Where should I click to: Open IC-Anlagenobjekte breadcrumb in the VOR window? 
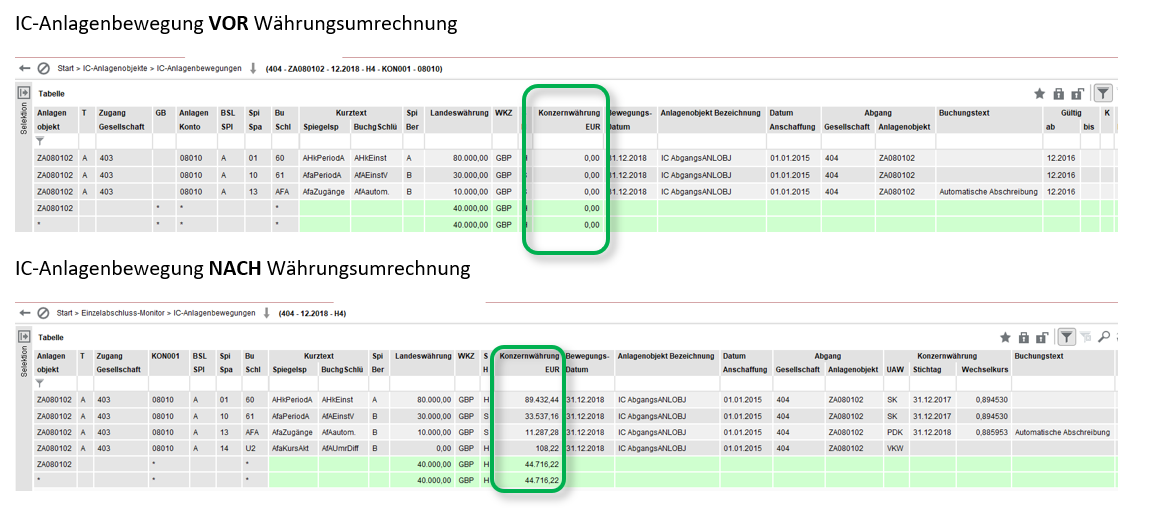(116, 69)
